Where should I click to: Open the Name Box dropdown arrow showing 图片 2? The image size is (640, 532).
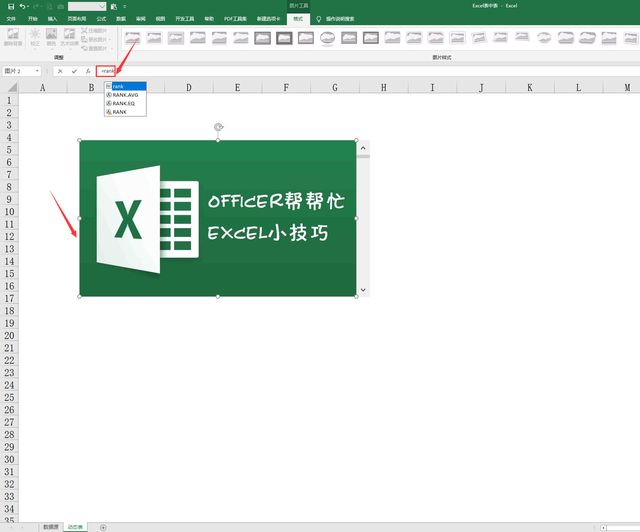tap(37, 71)
